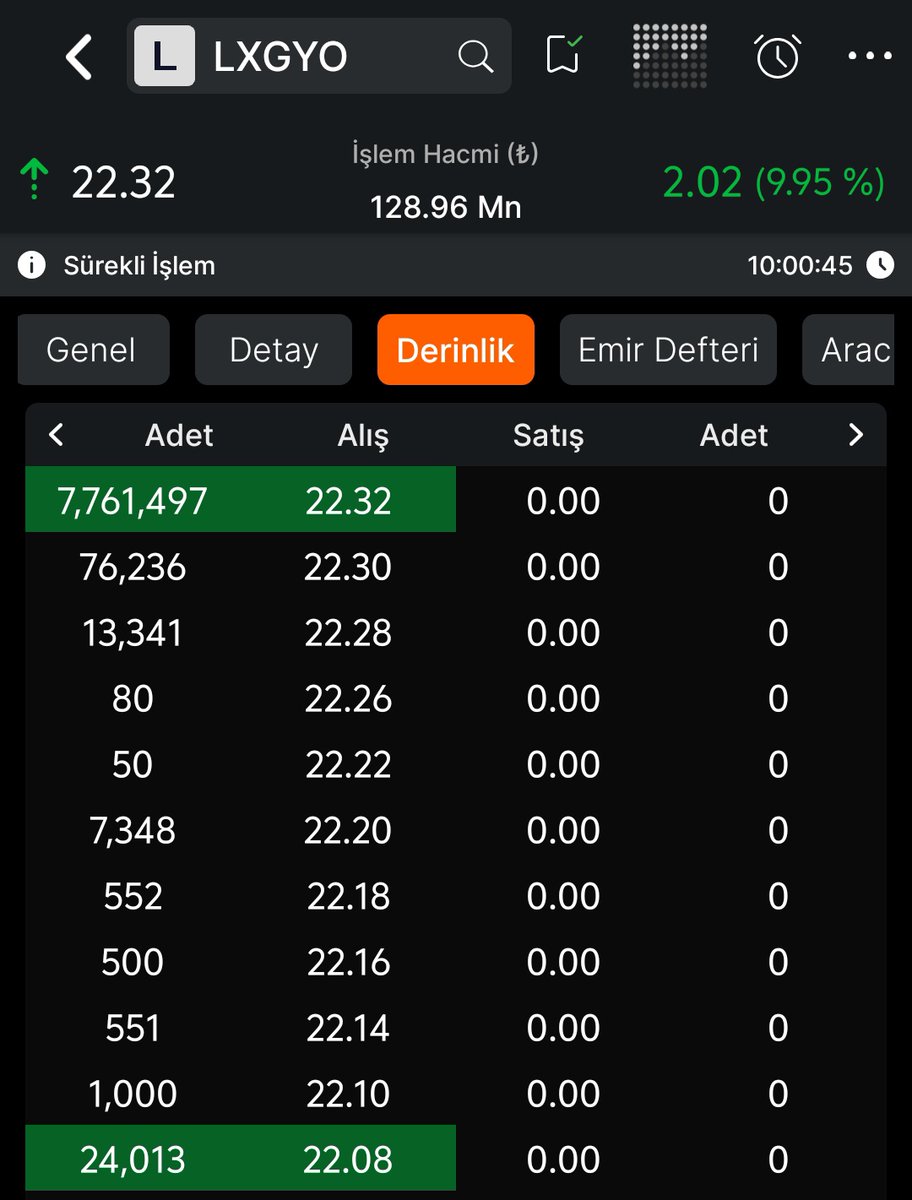The image size is (912, 1200).
Task: Select the quantity 551 cell
Action: click(132, 1029)
